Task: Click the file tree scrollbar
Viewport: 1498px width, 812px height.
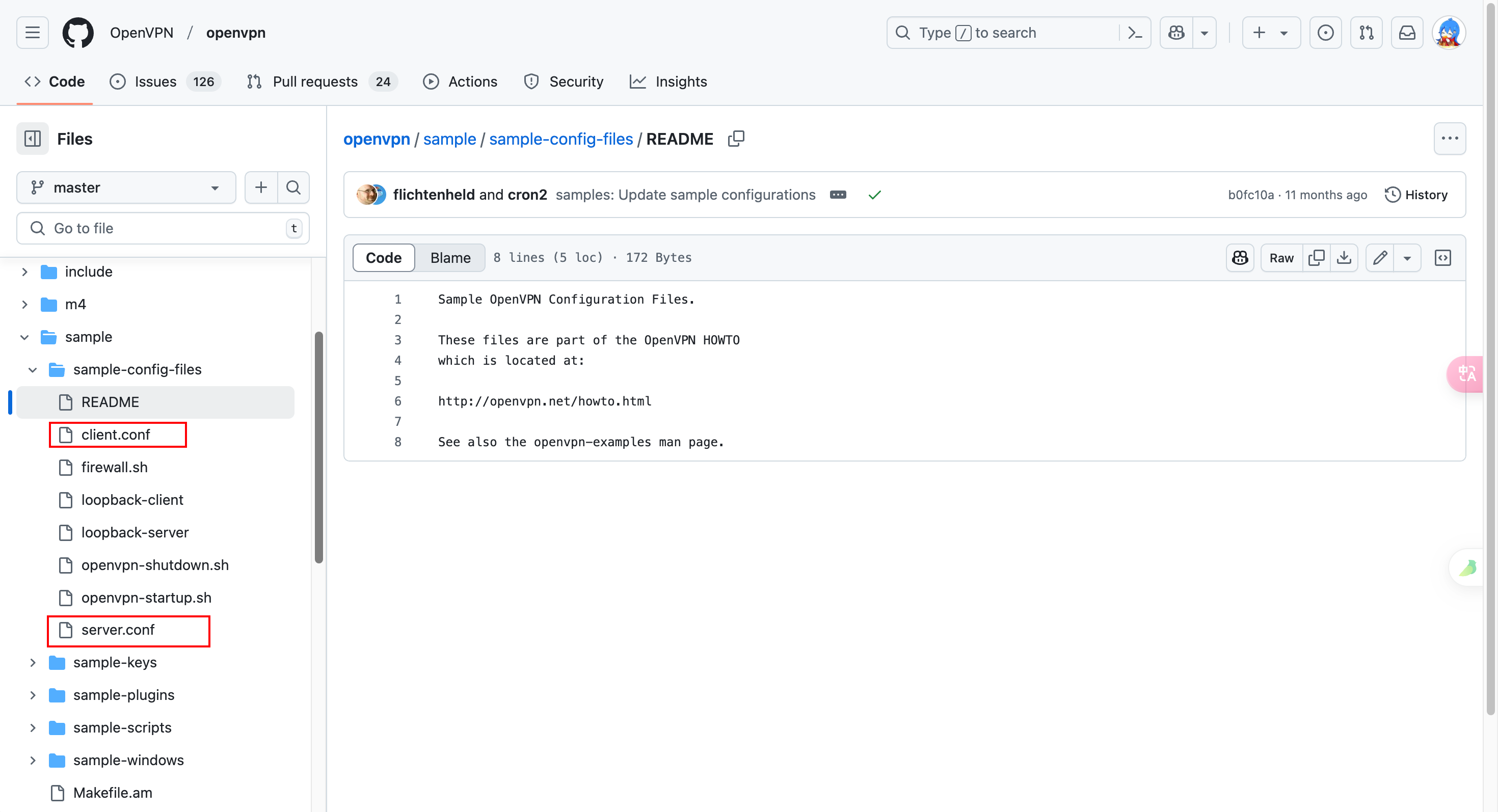Action: click(x=318, y=448)
